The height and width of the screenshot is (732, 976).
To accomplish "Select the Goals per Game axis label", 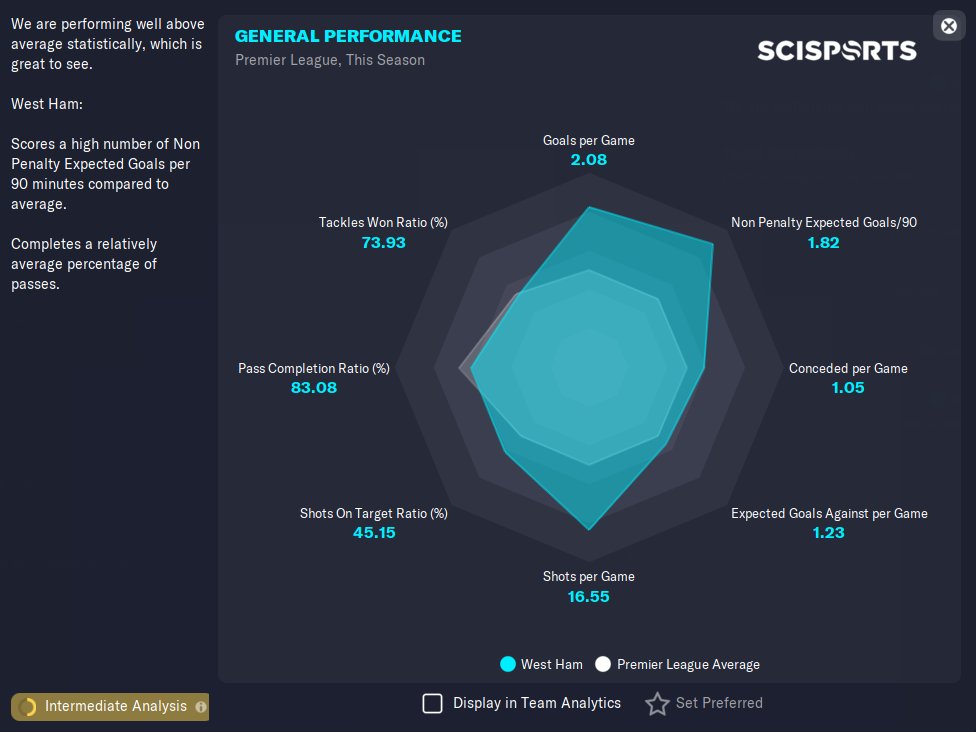I will [x=588, y=140].
